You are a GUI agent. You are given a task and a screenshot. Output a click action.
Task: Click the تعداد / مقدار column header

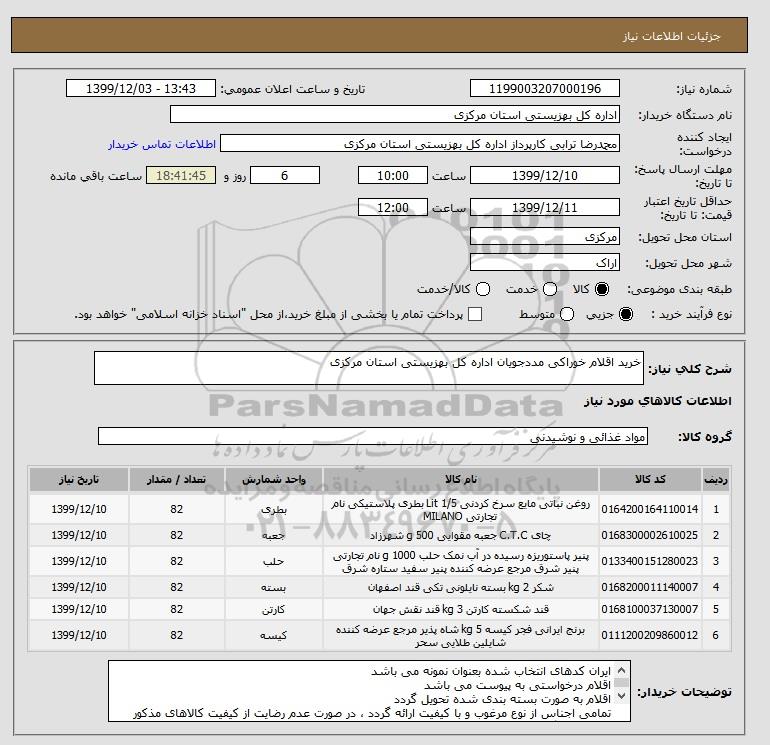(177, 479)
